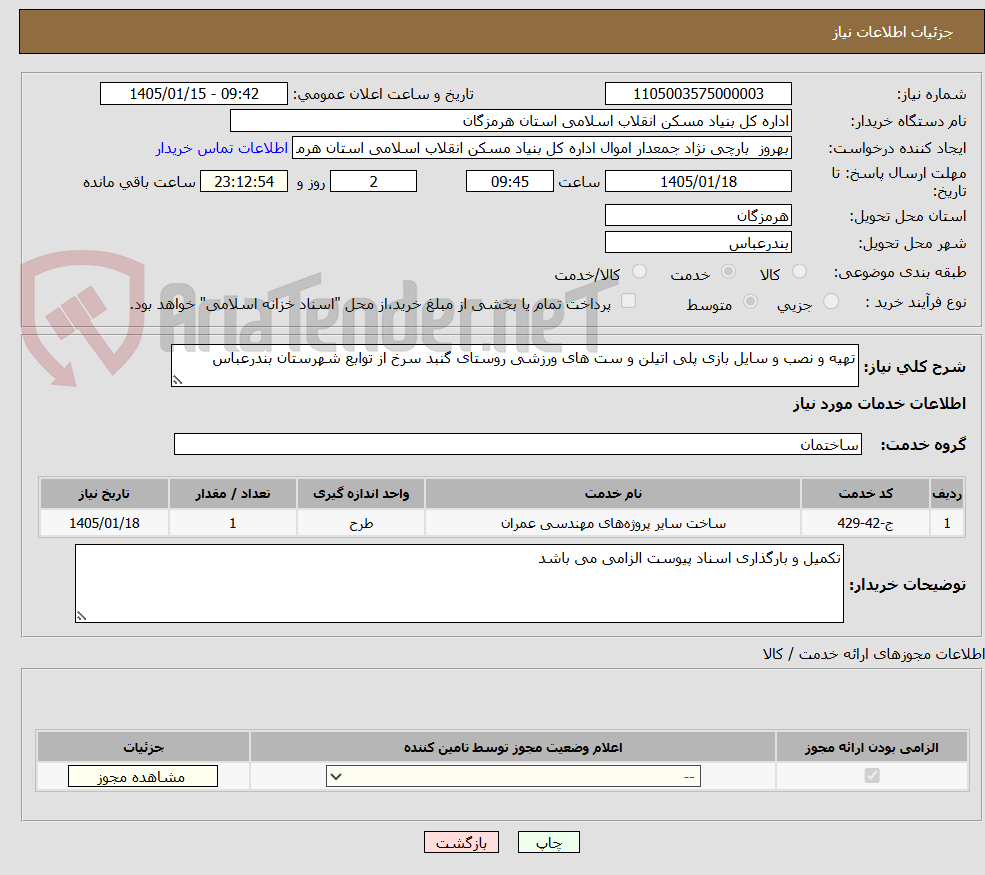Select the کالا/خدمت radio button
Screen dimensions: 985x875
[x=639, y=271]
